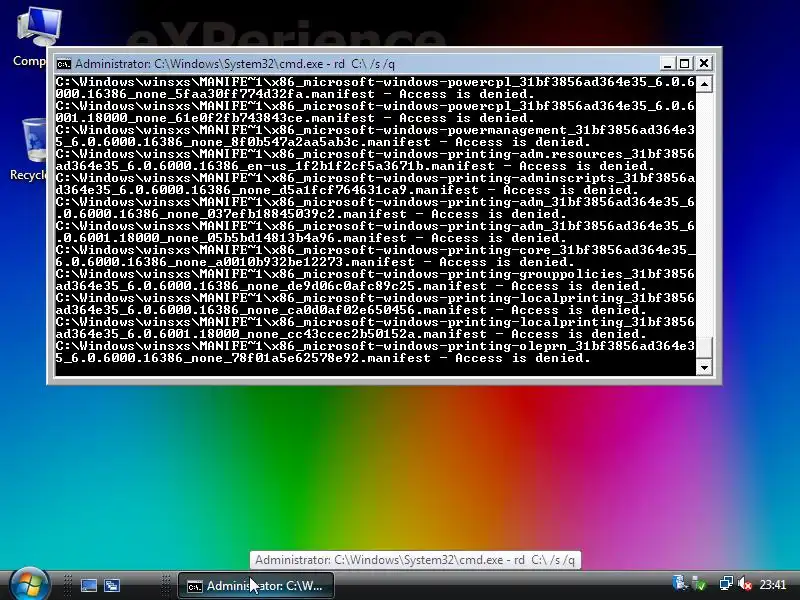Image resolution: width=800 pixels, height=600 pixels.
Task: Click the printing-core manifest output line
Action: (375, 256)
